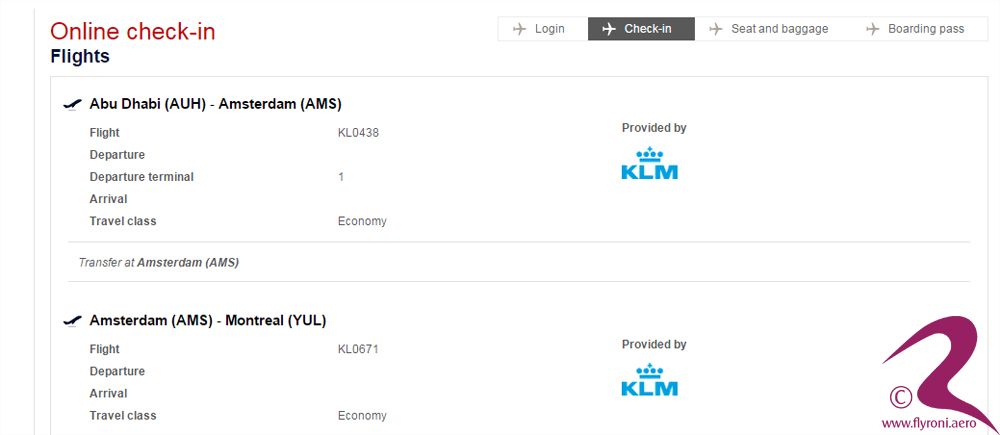
Task: Click the plane icon beside Boarding pass
Action: (872, 29)
